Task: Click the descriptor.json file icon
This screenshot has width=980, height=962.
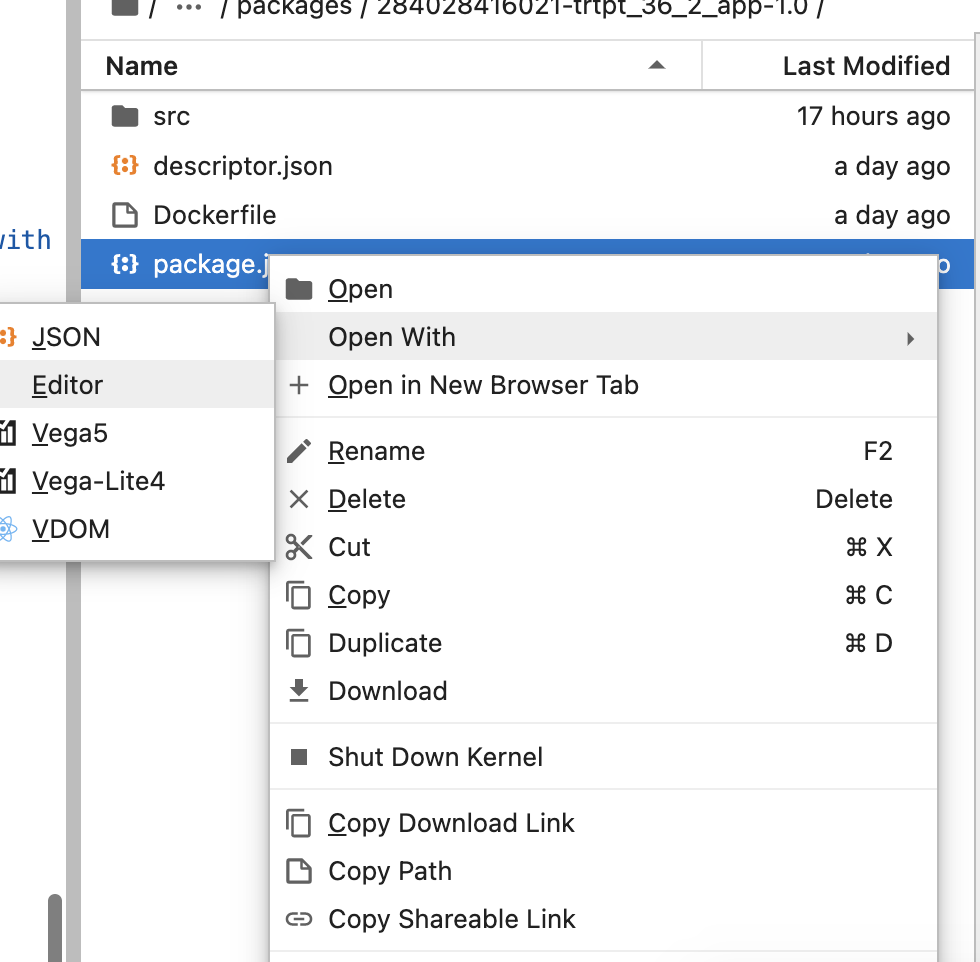Action: coord(125,166)
